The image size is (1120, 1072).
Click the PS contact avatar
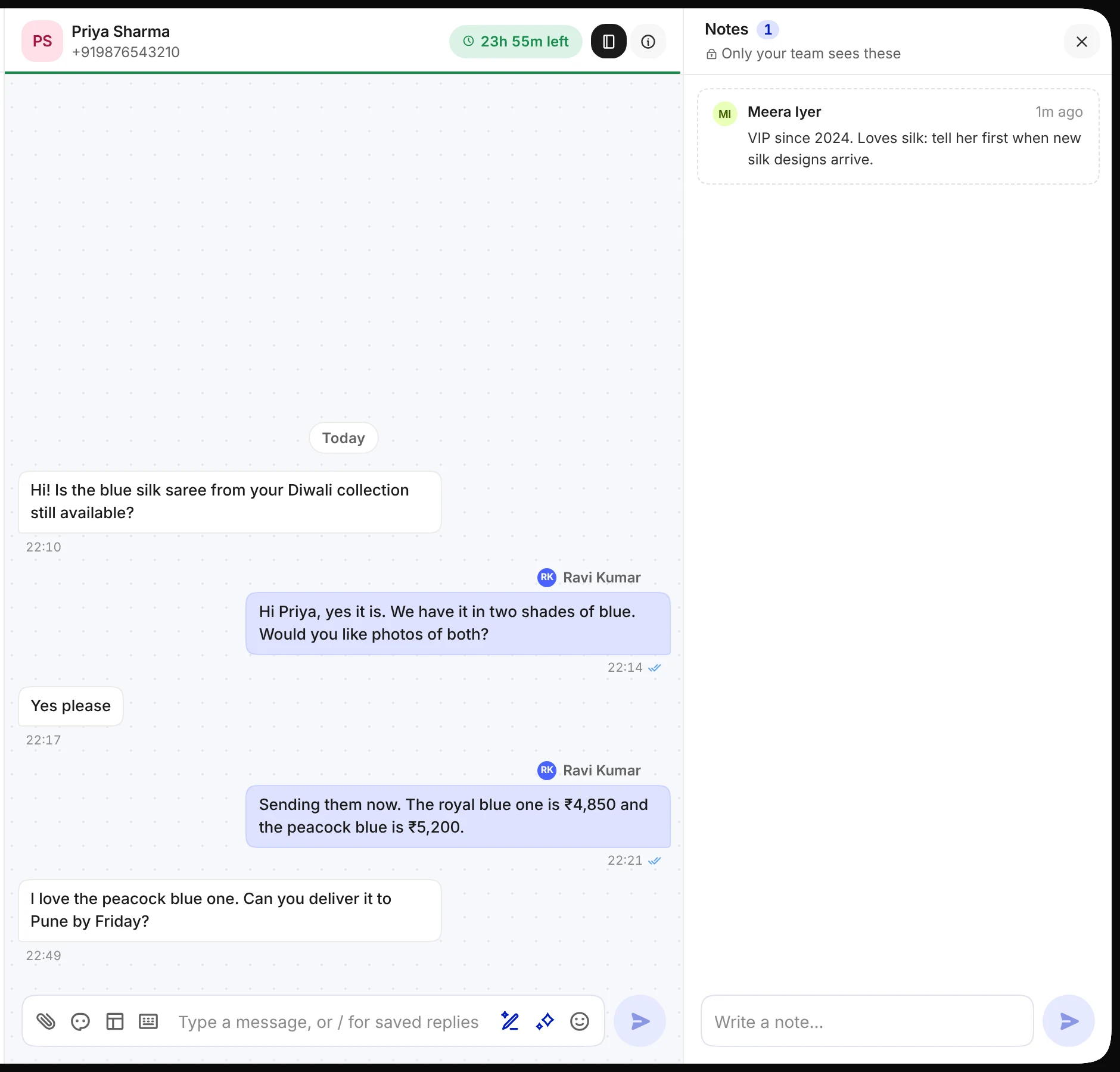42,41
